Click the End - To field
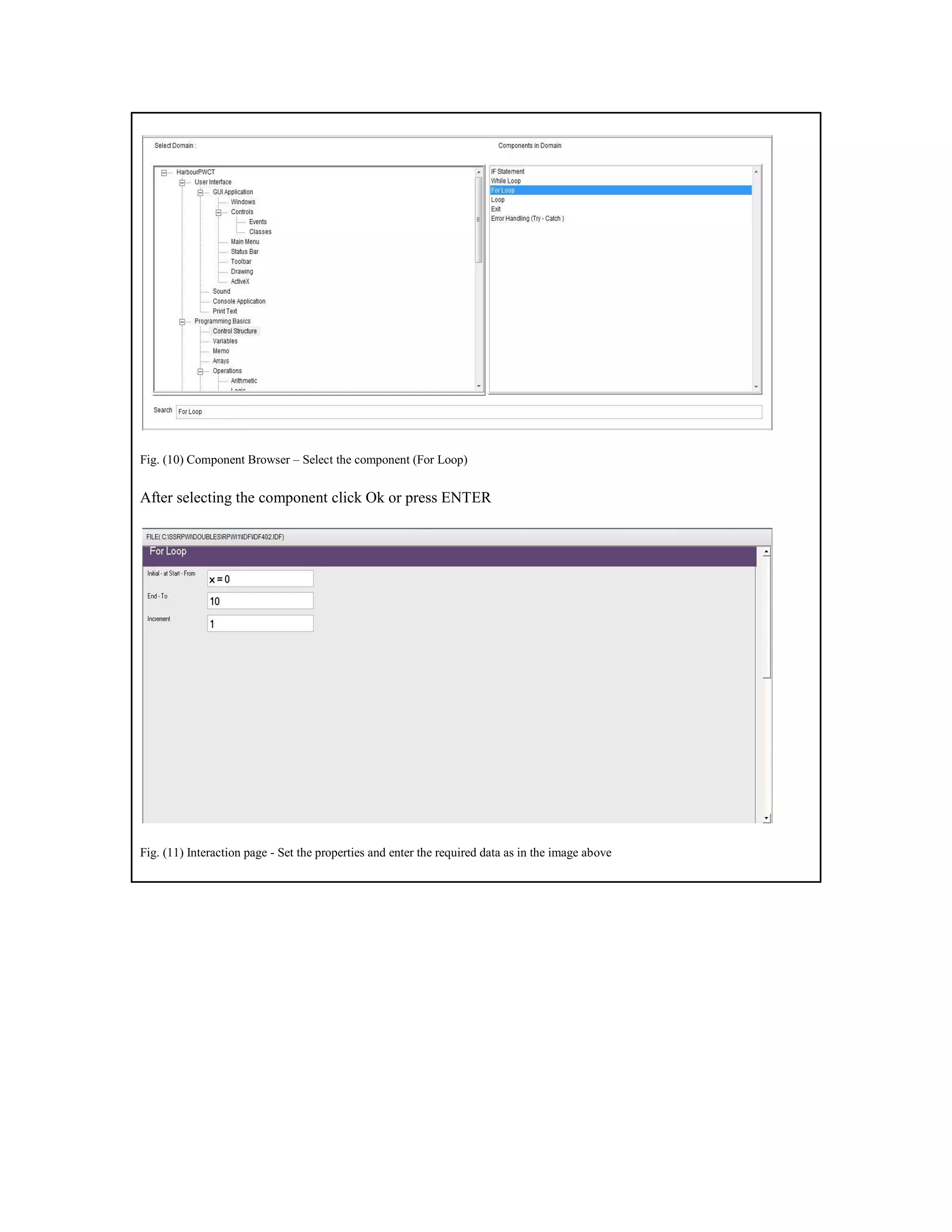The image size is (952, 1232). point(260,601)
